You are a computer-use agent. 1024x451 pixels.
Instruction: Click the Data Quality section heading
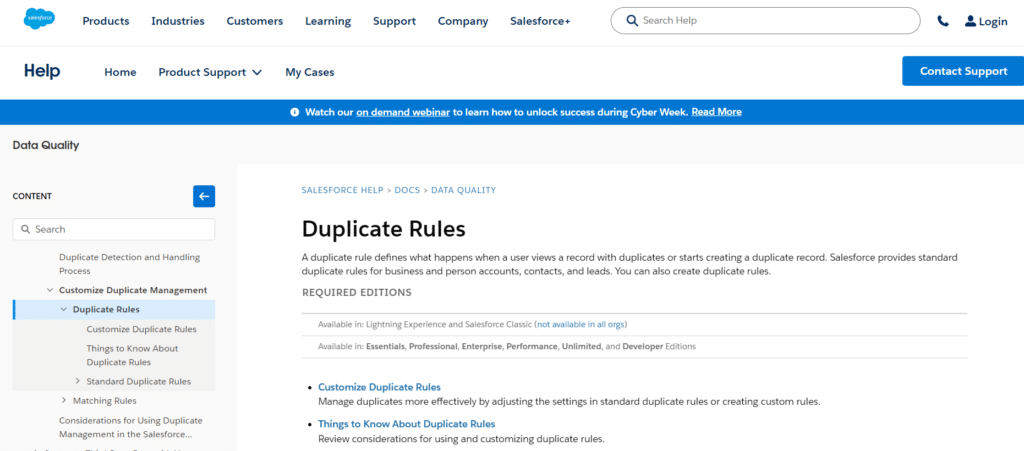pos(46,146)
